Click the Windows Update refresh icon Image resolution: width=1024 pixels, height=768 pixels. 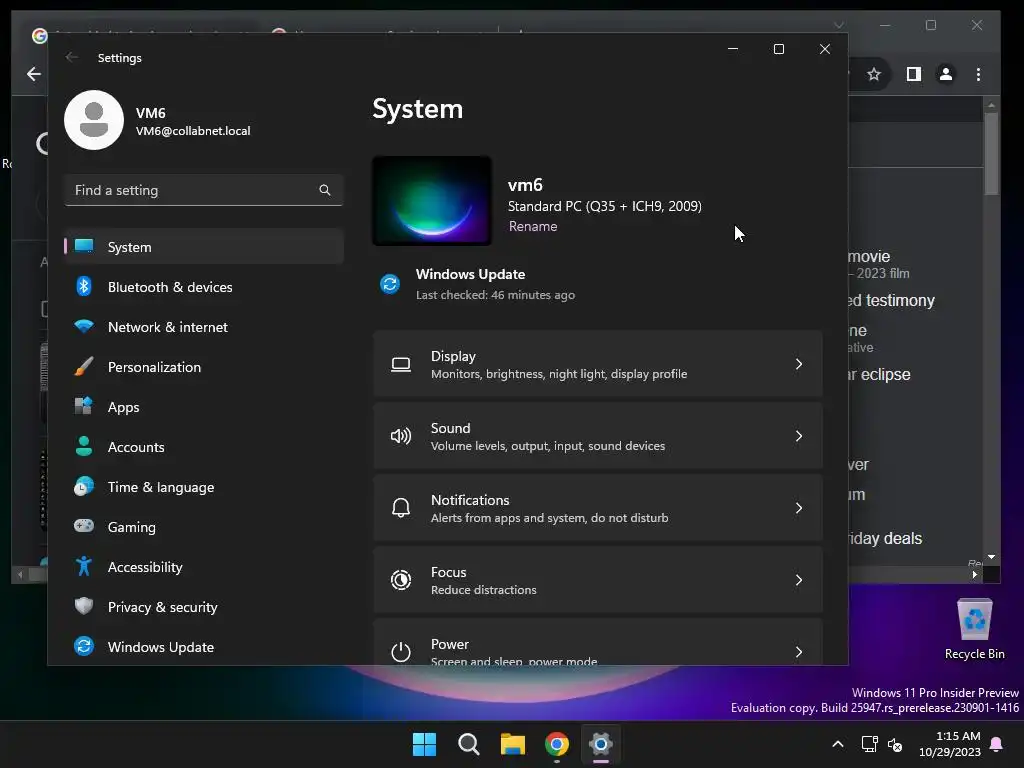[x=390, y=284]
